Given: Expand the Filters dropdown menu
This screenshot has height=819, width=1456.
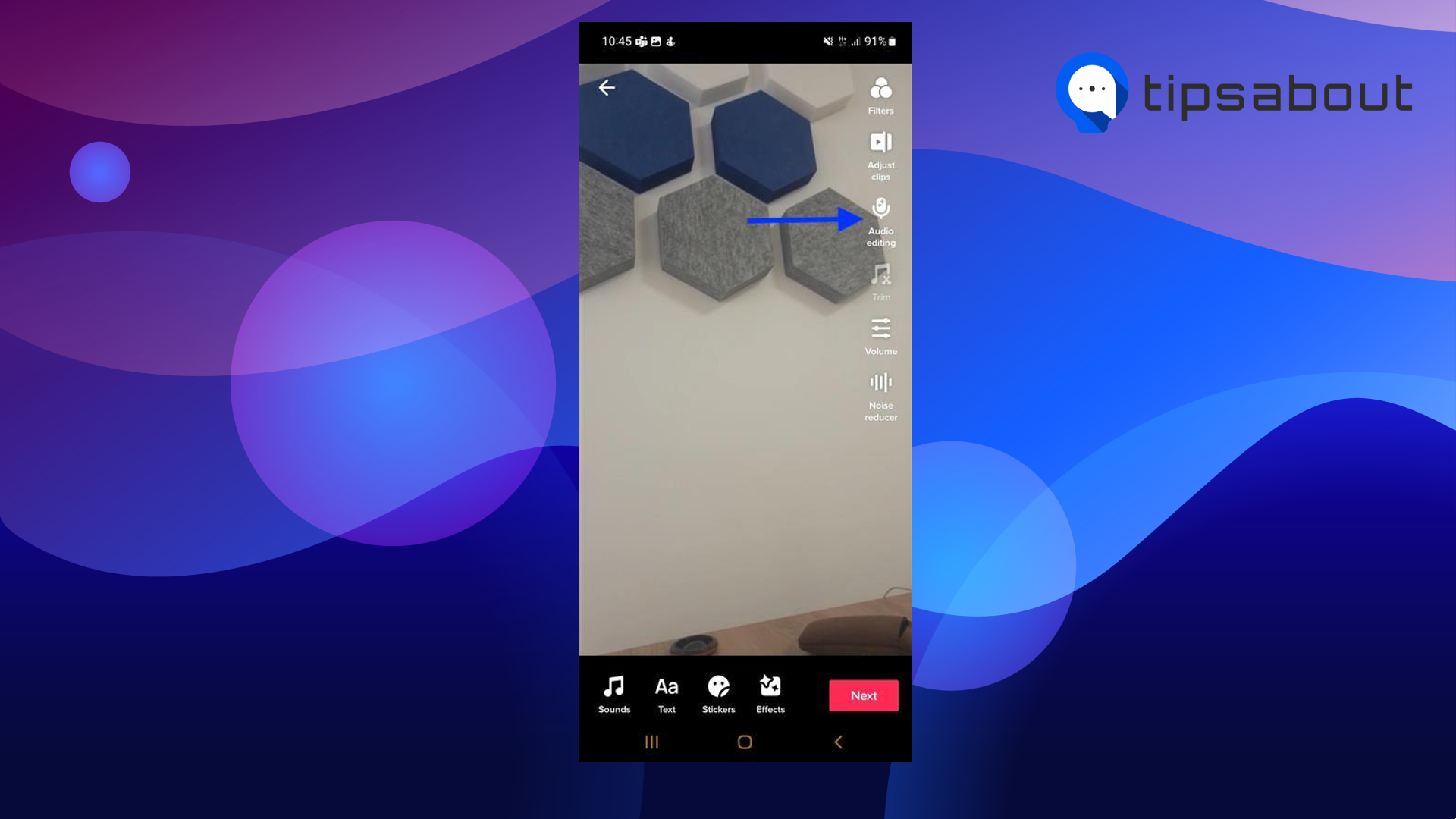Looking at the screenshot, I should click(x=880, y=95).
